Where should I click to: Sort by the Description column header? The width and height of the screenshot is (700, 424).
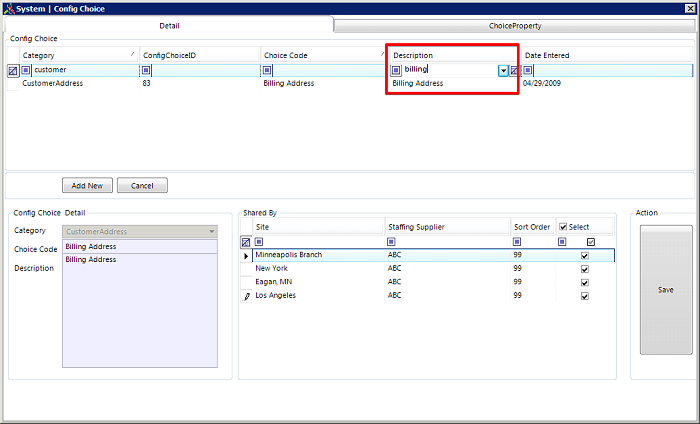(454, 55)
